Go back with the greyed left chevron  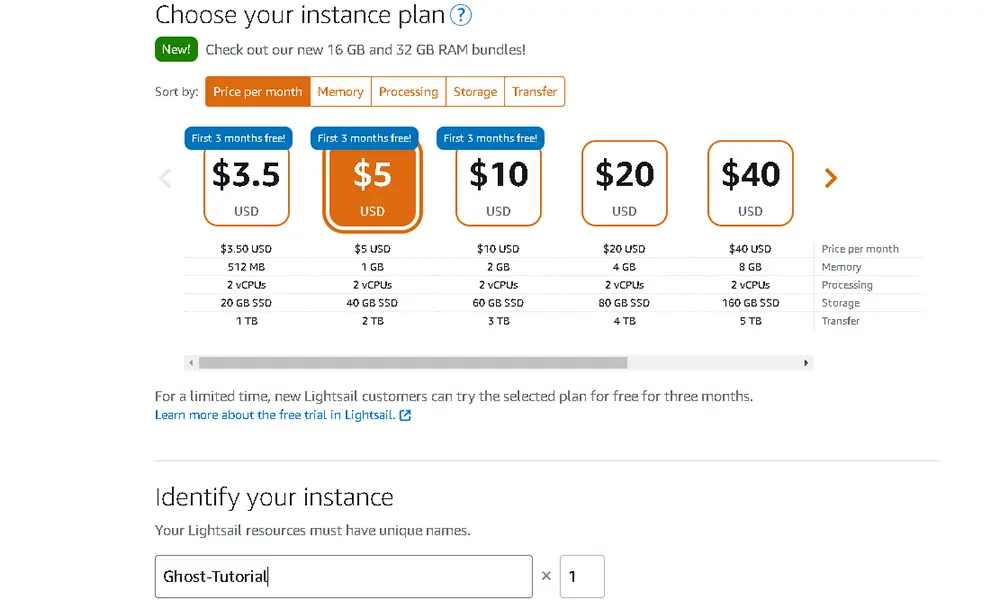pos(165,178)
